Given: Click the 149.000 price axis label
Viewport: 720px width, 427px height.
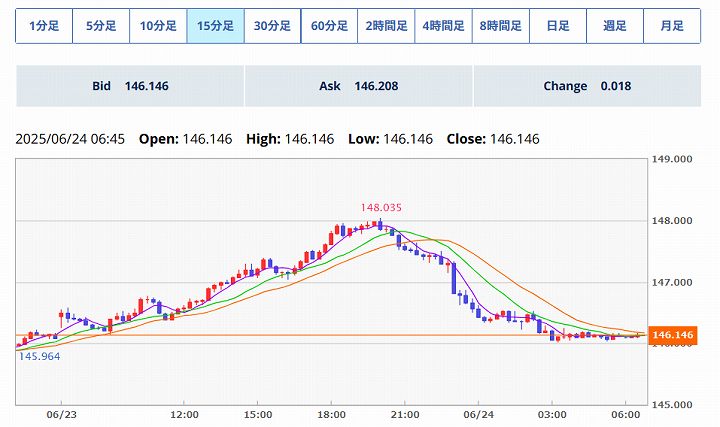Looking at the screenshot, I should tap(672, 159).
